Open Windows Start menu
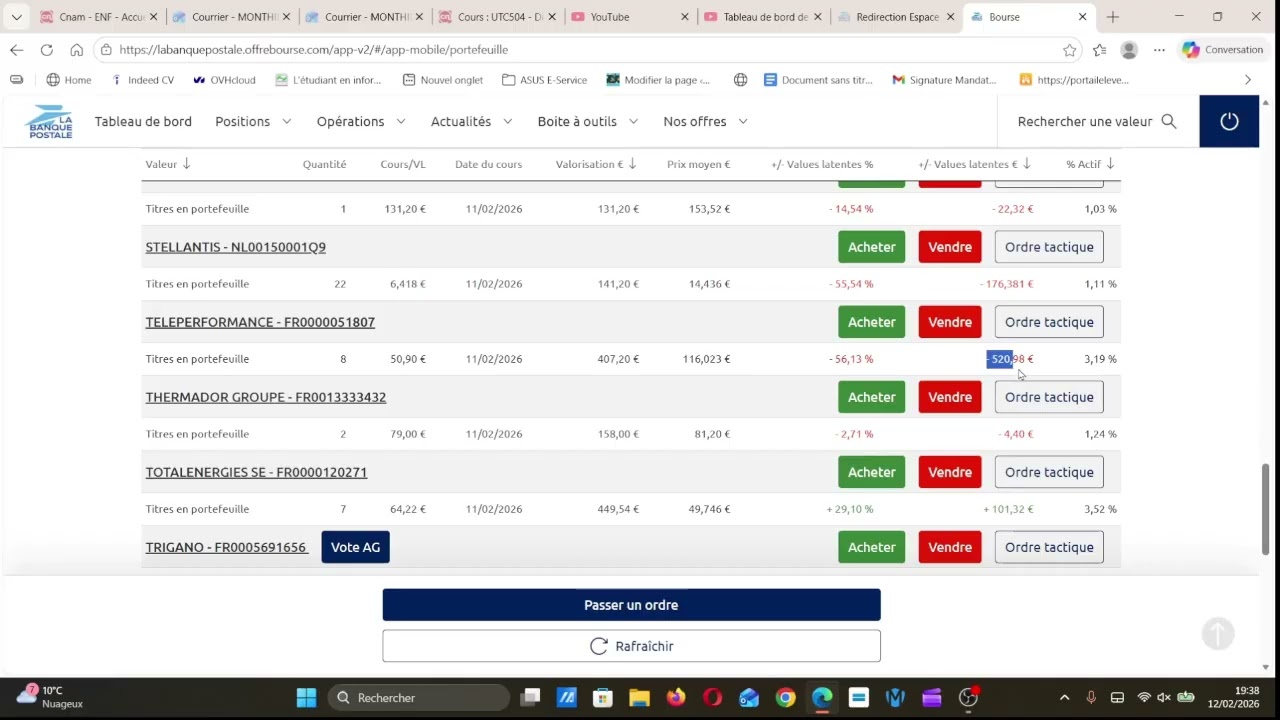The height and width of the screenshot is (720, 1280). tap(306, 697)
